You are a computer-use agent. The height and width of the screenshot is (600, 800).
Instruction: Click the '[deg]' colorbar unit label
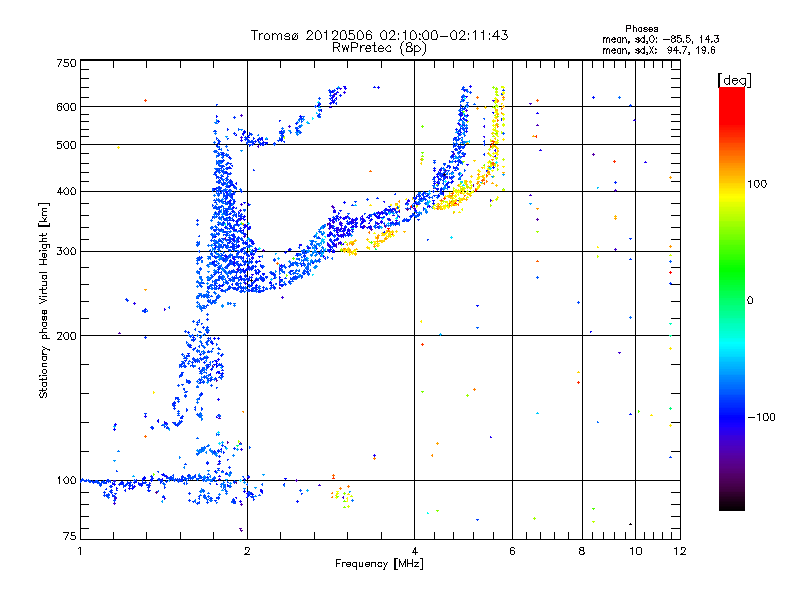point(734,80)
